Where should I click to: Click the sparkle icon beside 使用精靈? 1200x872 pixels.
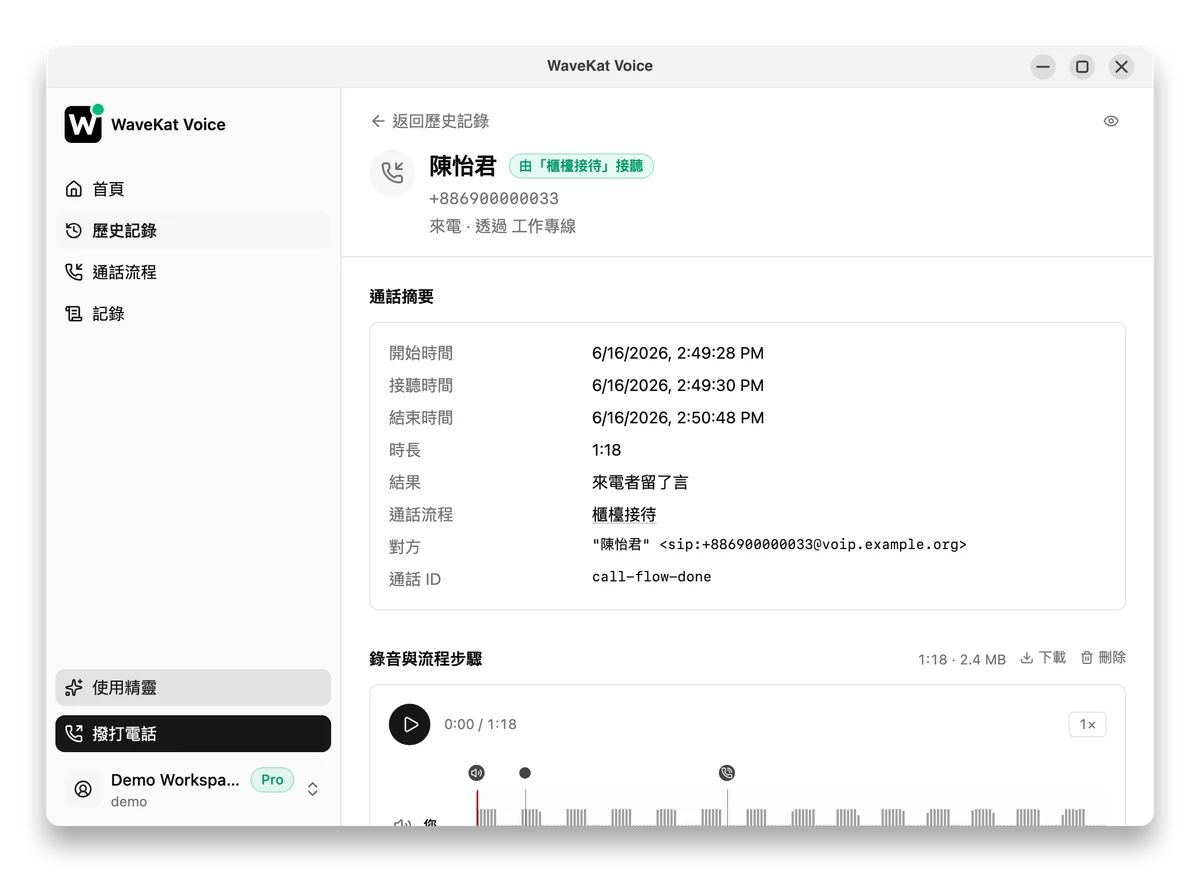pos(74,687)
